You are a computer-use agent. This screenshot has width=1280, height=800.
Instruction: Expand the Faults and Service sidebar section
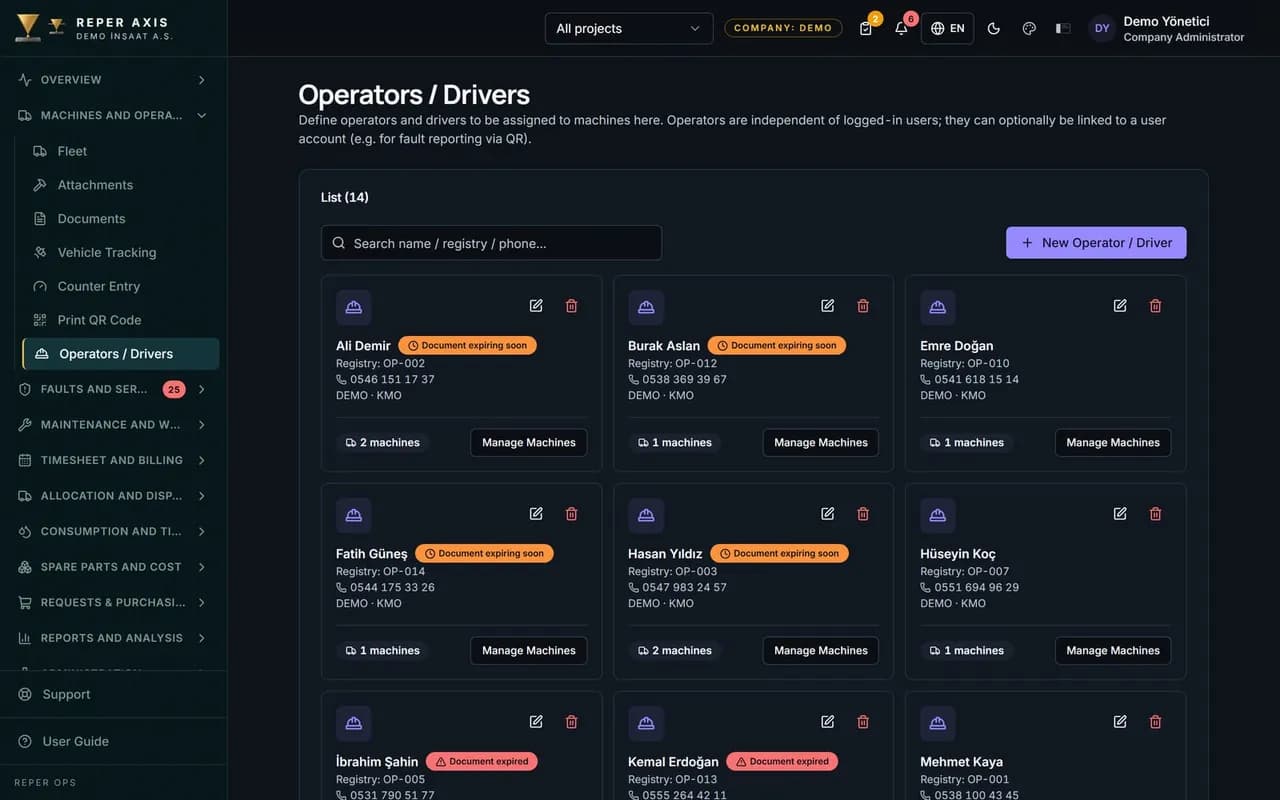point(113,389)
